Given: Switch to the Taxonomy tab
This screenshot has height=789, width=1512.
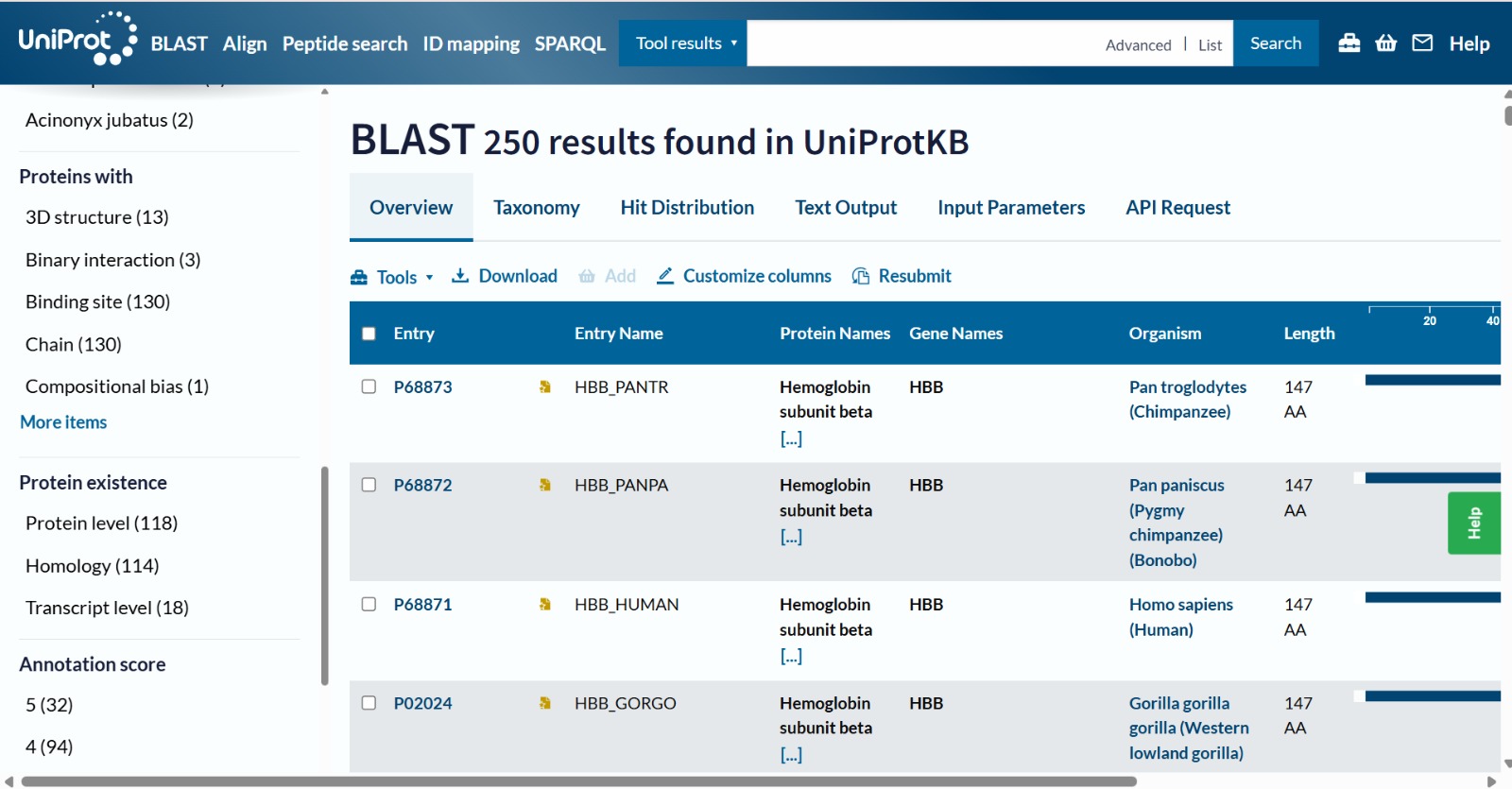Looking at the screenshot, I should coord(536,208).
